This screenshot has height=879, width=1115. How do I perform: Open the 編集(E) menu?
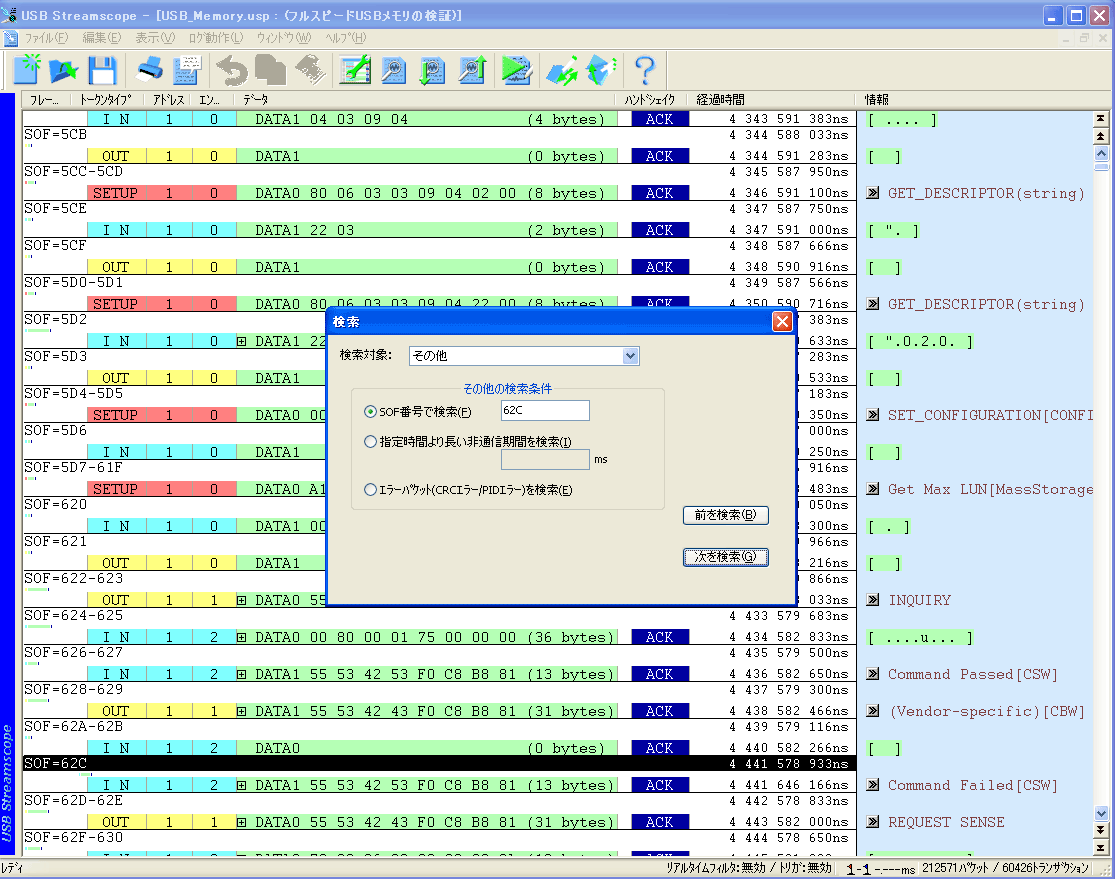click(102, 38)
